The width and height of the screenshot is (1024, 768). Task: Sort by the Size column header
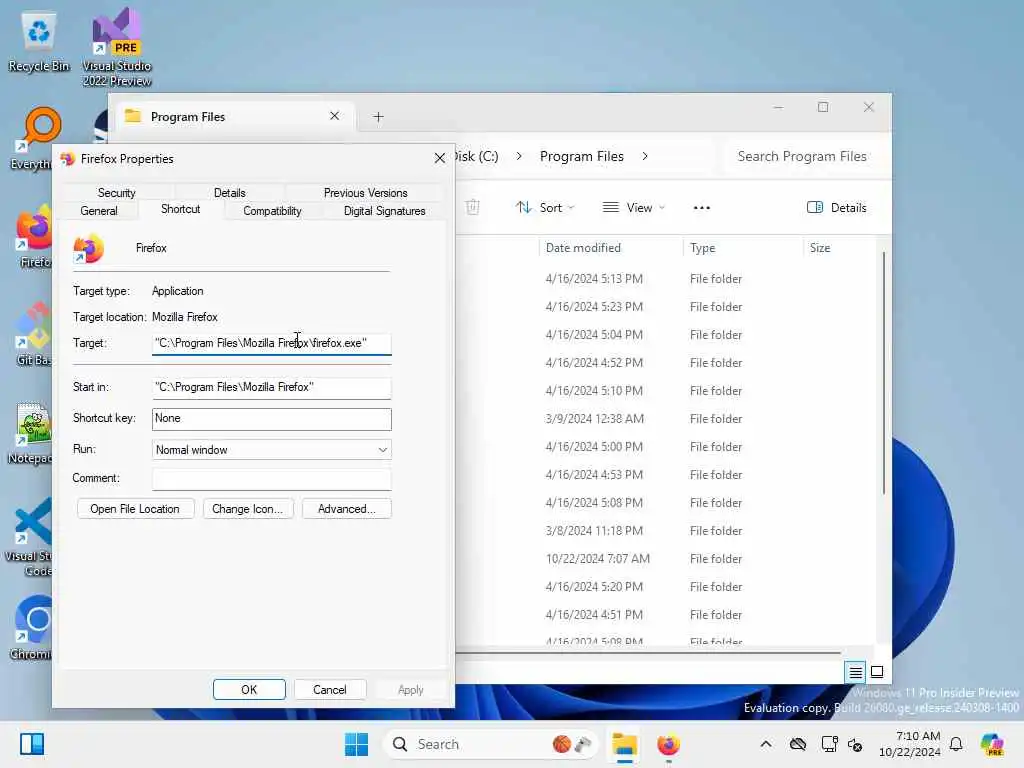point(839,248)
